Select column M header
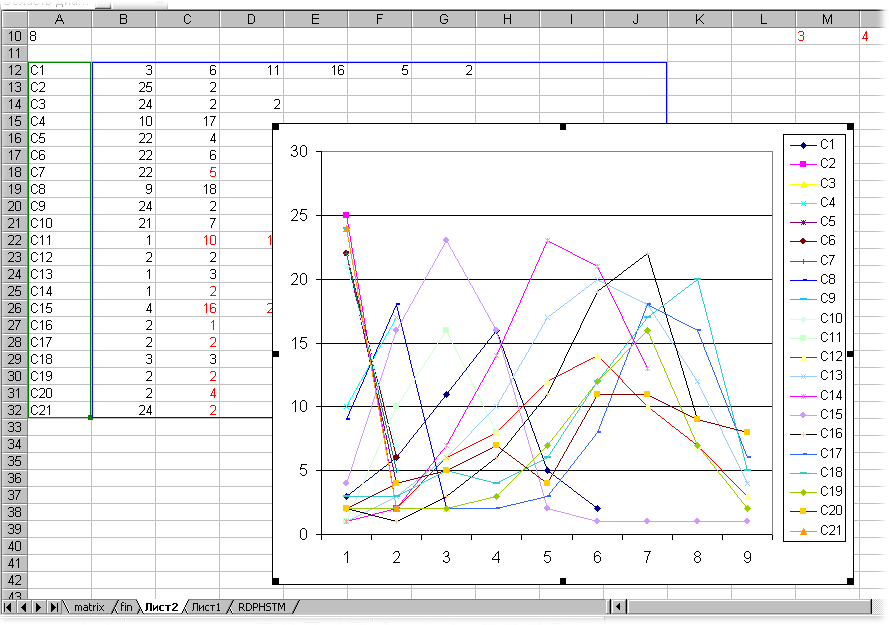Image resolution: width=889 pixels, height=625 pixels. (827, 19)
